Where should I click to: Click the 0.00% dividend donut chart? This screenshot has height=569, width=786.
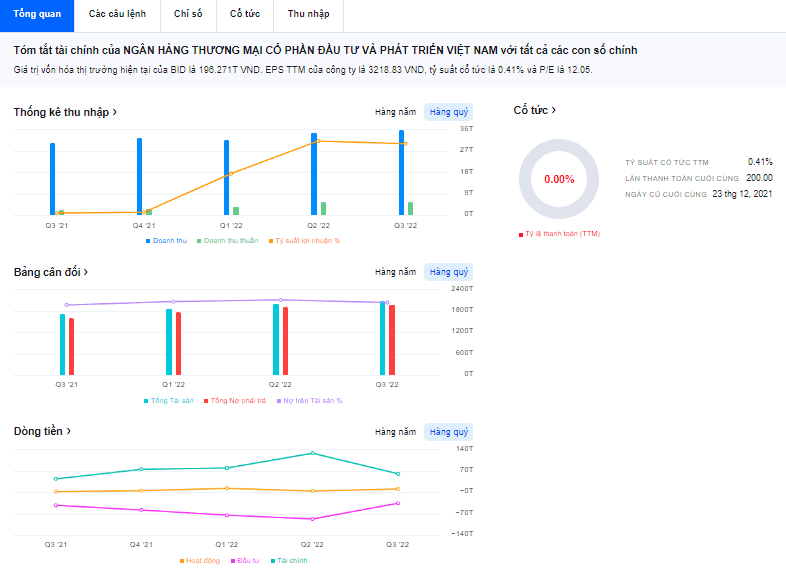[559, 179]
